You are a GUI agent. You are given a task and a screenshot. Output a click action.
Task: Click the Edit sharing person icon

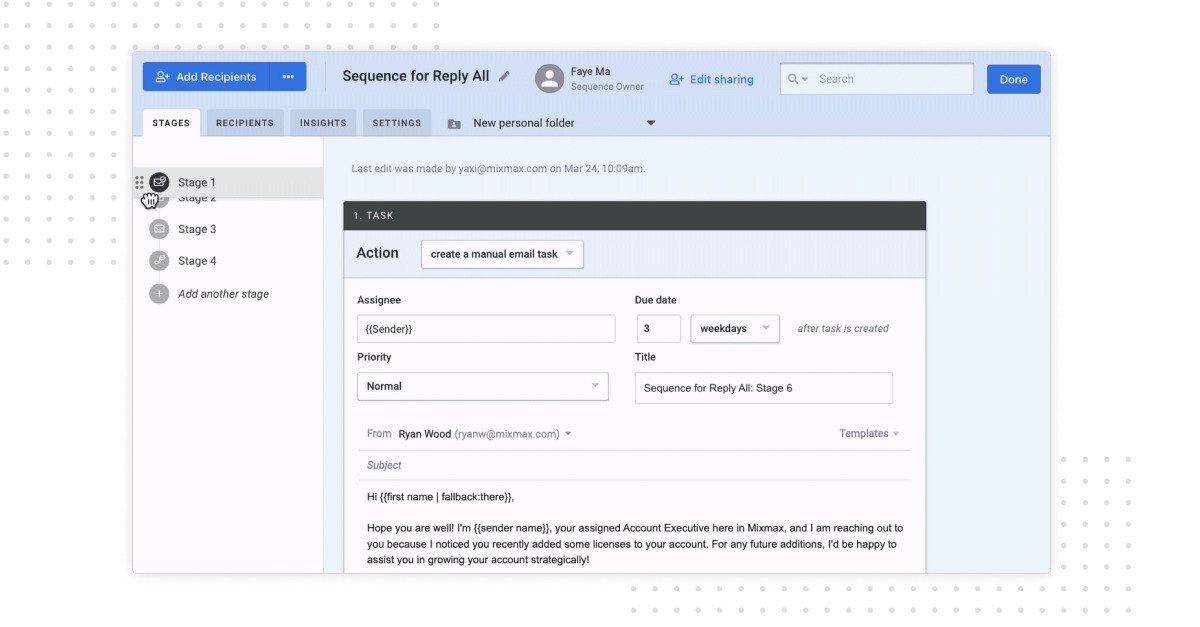click(x=675, y=79)
